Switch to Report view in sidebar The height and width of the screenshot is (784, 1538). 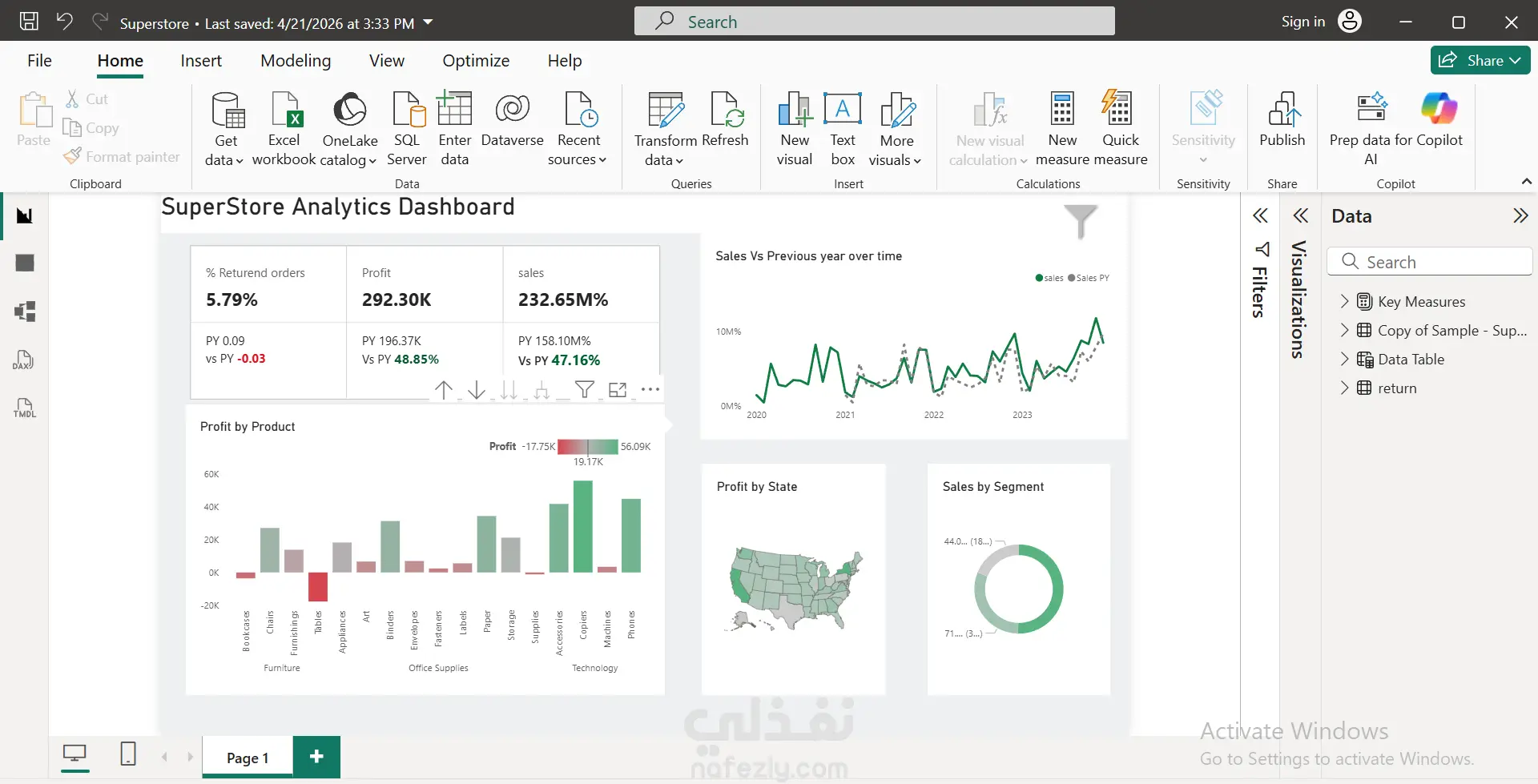coord(25,216)
